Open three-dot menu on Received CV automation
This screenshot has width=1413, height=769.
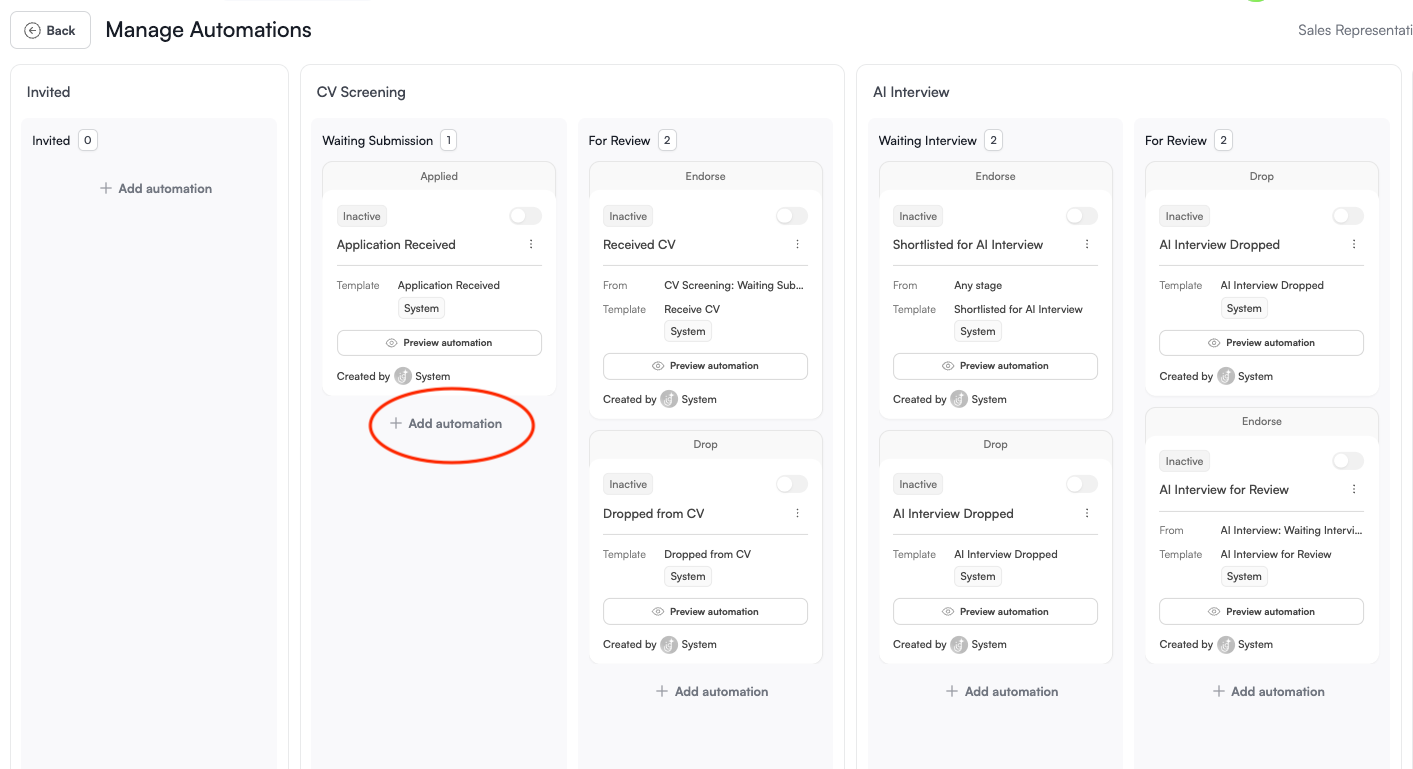coord(797,244)
